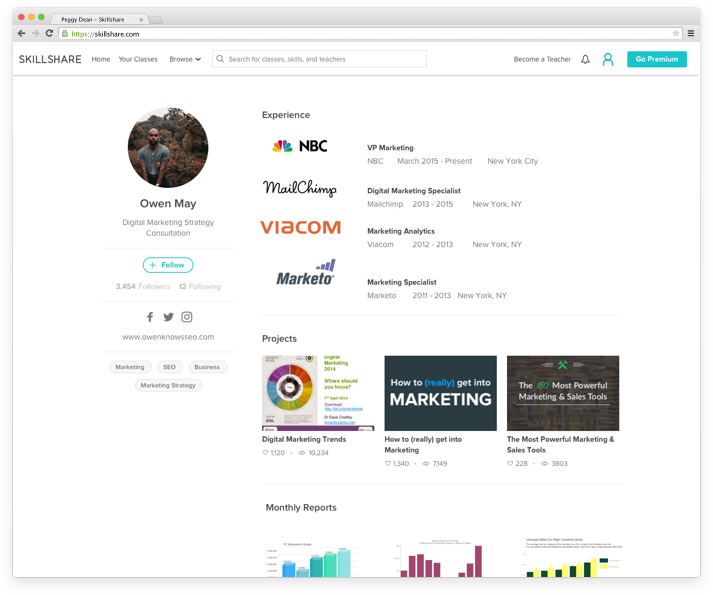Screen dimensions: 713x595
Task: Open www.owenknowsseo.com link
Action: click(x=168, y=337)
